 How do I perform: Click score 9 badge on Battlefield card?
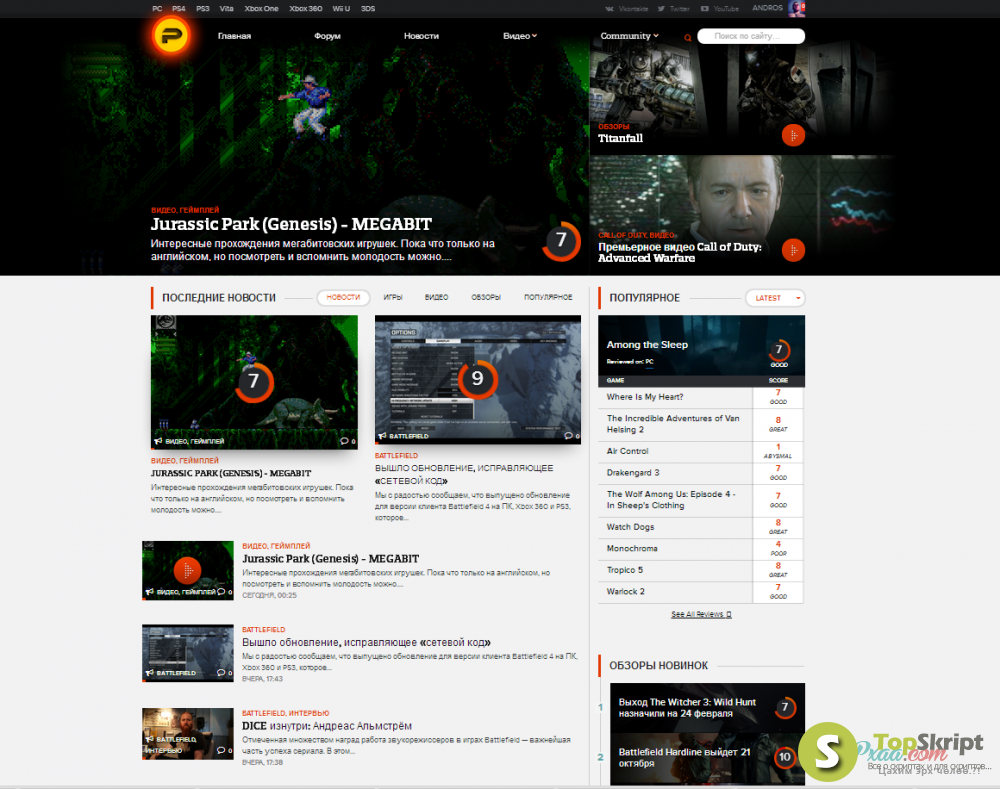pyautogui.click(x=478, y=380)
